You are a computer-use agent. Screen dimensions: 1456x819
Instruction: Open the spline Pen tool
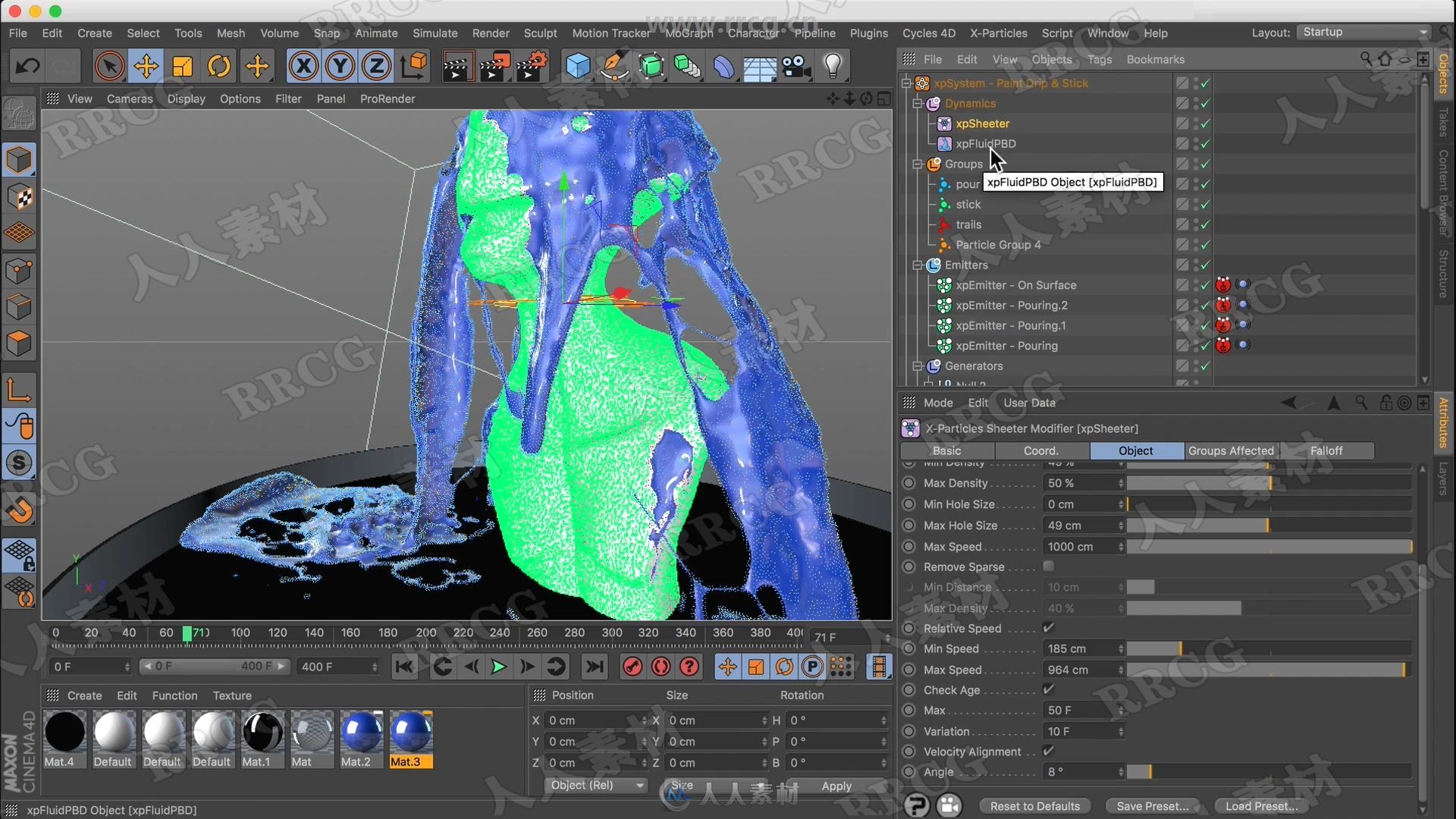click(x=614, y=66)
